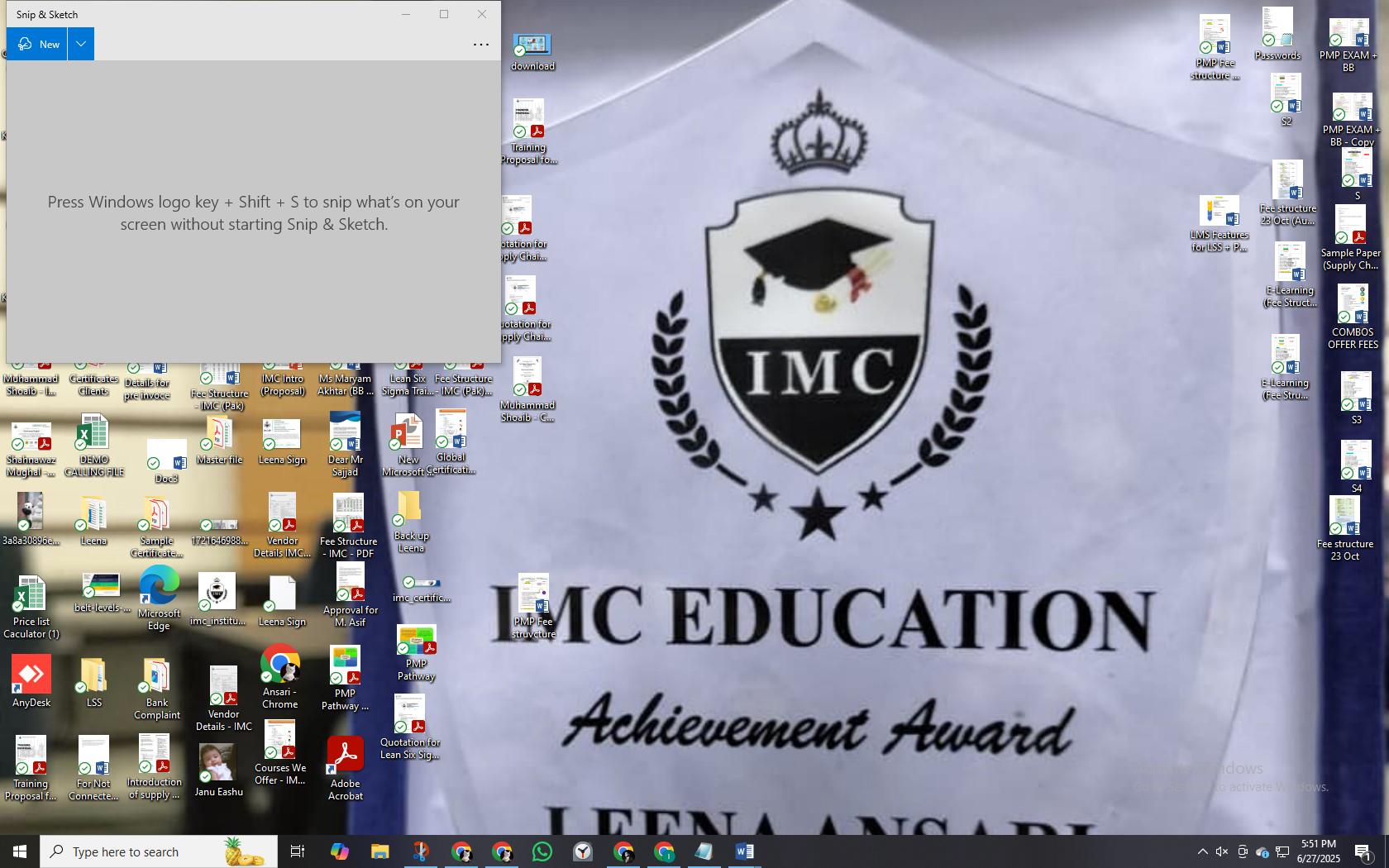Select Dear Mr Sajjad Word document
Image resolution: width=1389 pixels, height=868 pixels.
(x=345, y=446)
